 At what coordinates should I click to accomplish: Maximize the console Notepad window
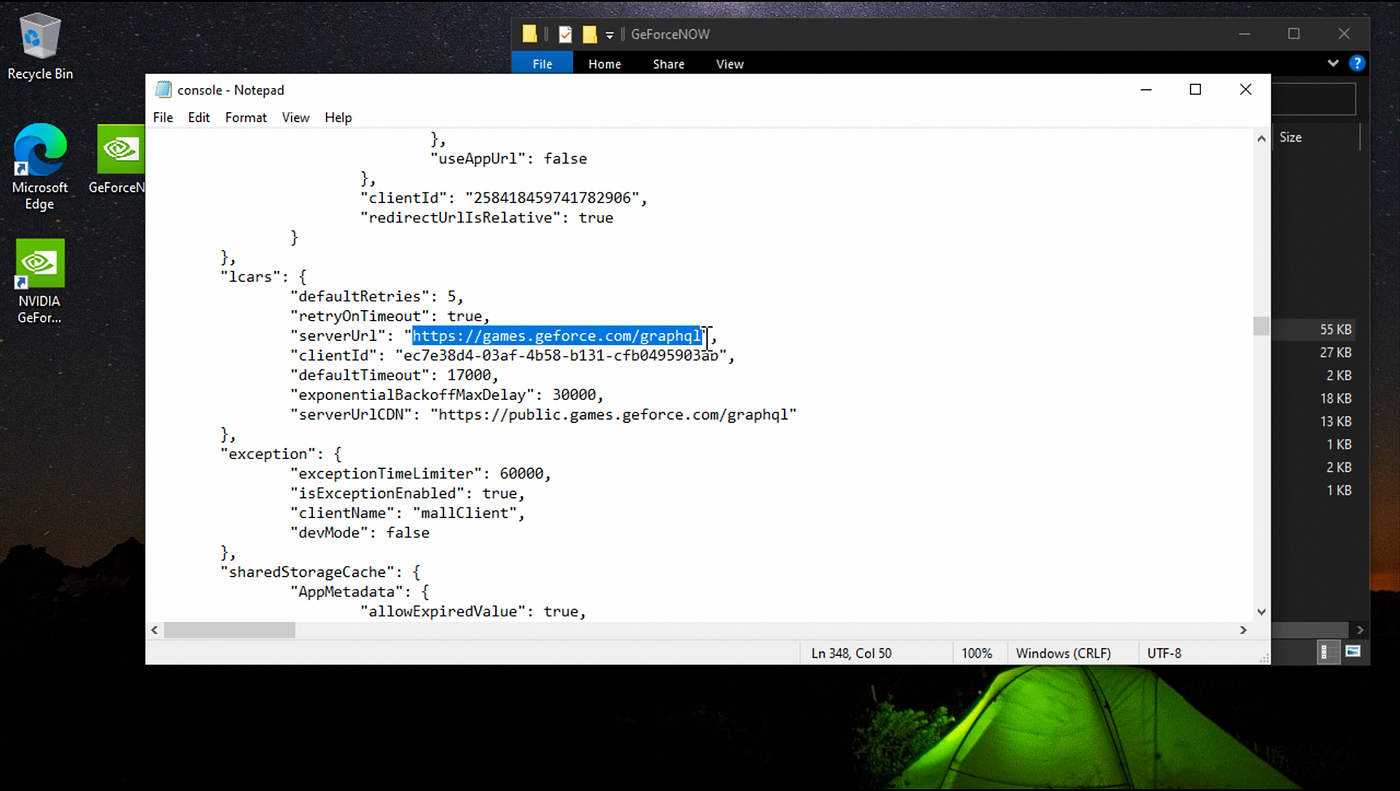pos(1195,89)
